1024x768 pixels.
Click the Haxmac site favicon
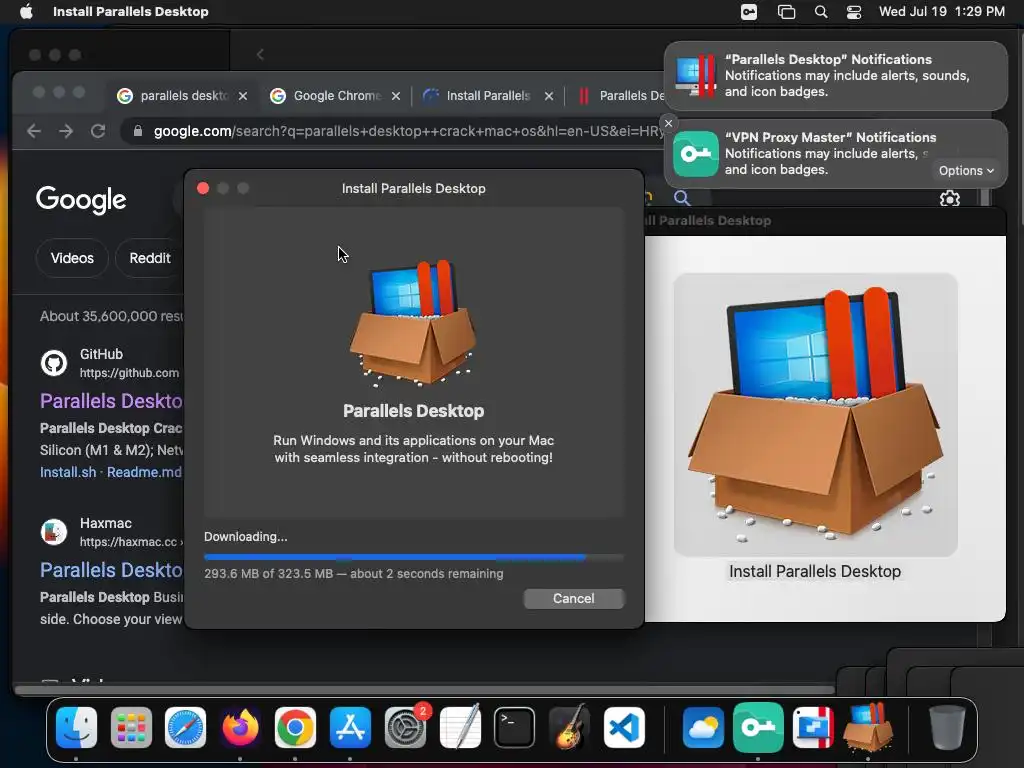tap(54, 532)
